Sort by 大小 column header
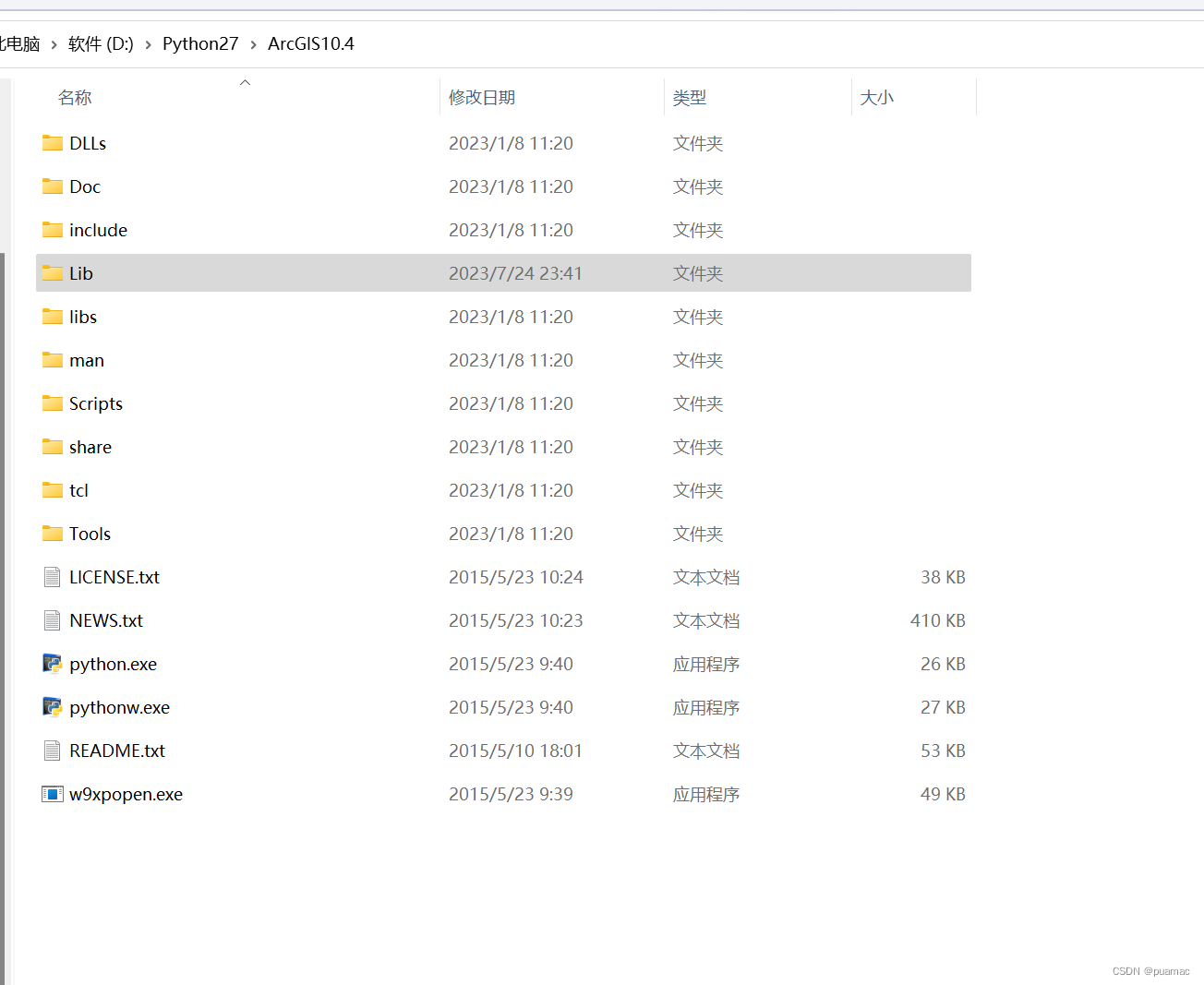The image size is (1204, 985). pyautogui.click(x=877, y=97)
